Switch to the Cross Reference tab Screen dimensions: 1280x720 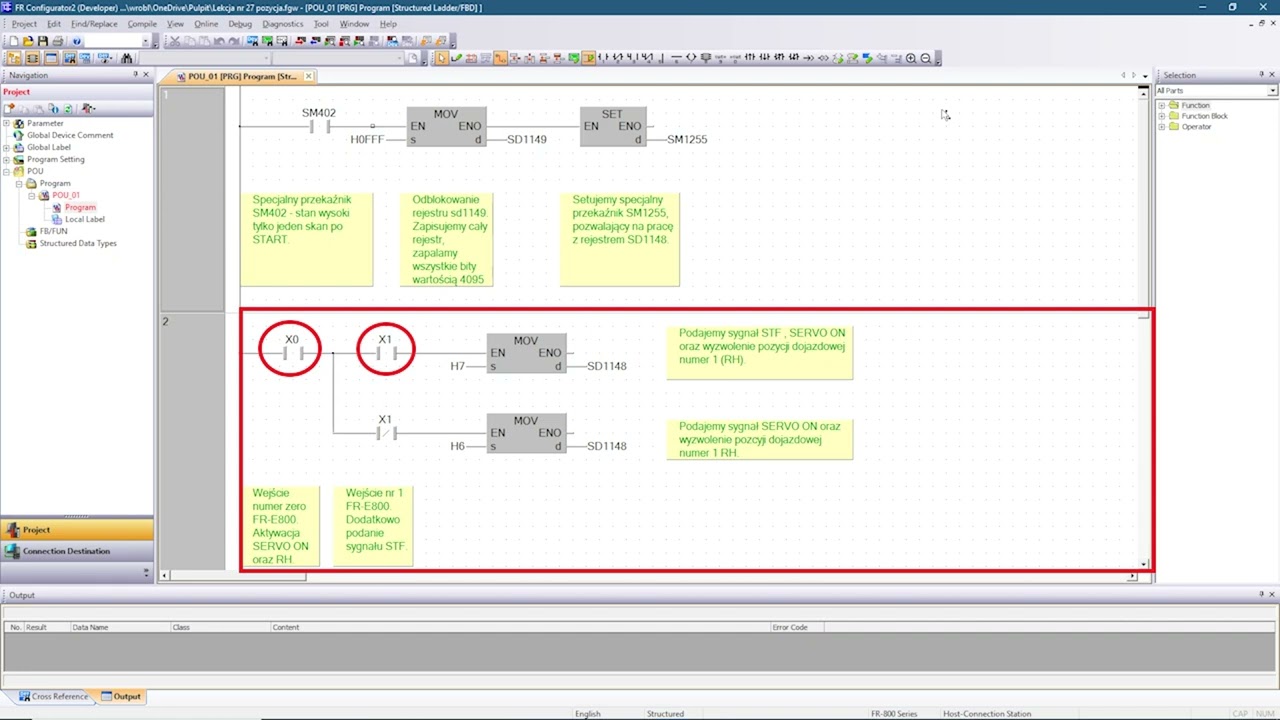pos(53,696)
